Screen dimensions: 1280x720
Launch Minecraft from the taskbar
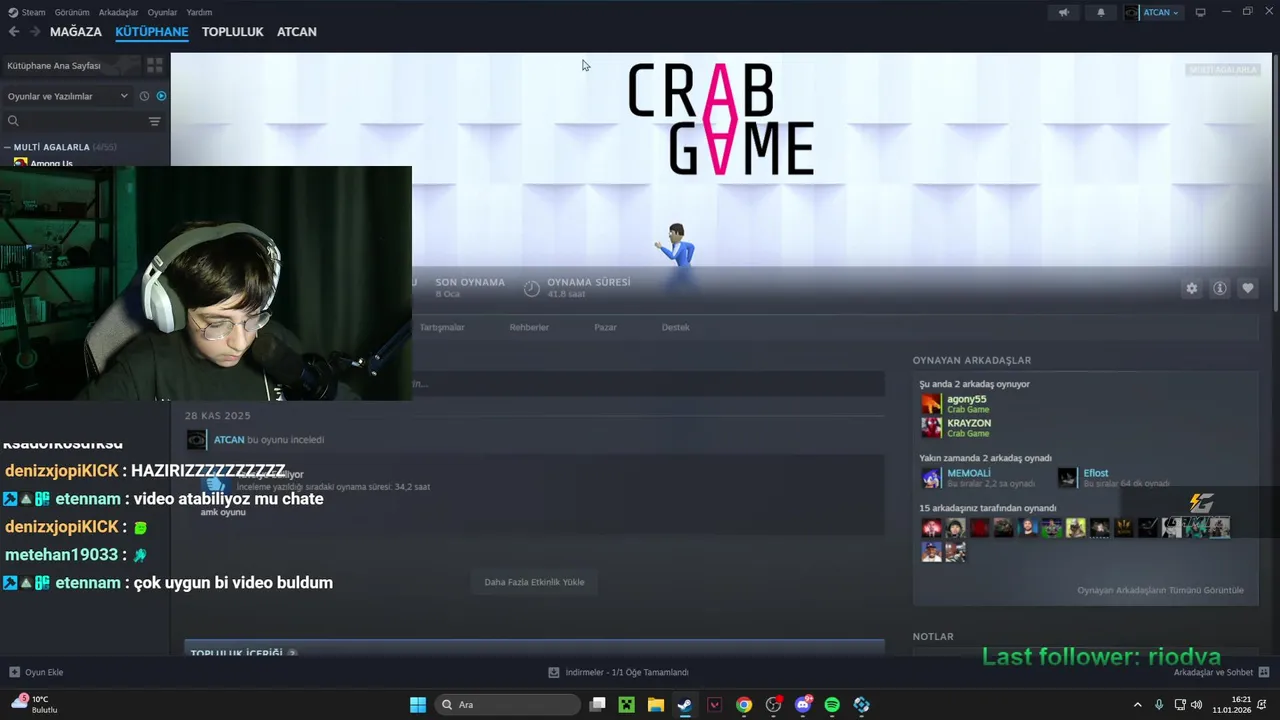point(626,705)
